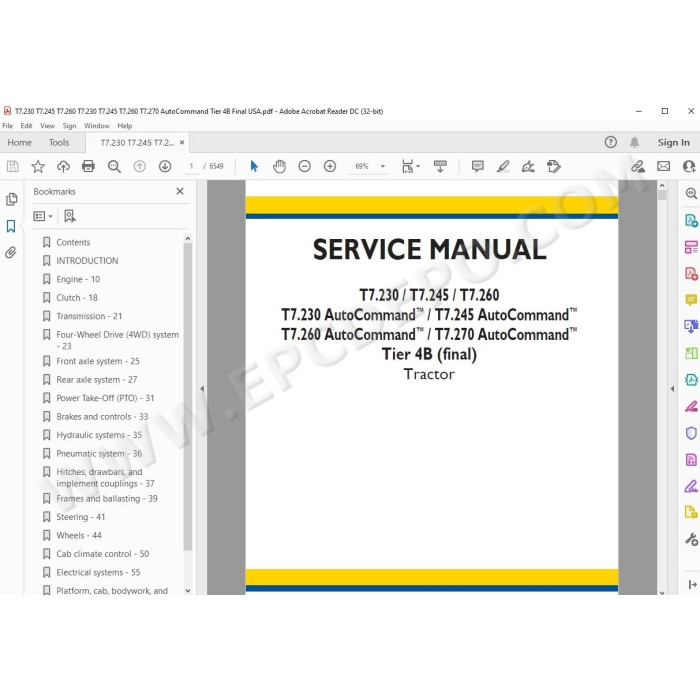Screen dimensions: 700x700
Task: Go to previous page arrow
Action: point(140,167)
